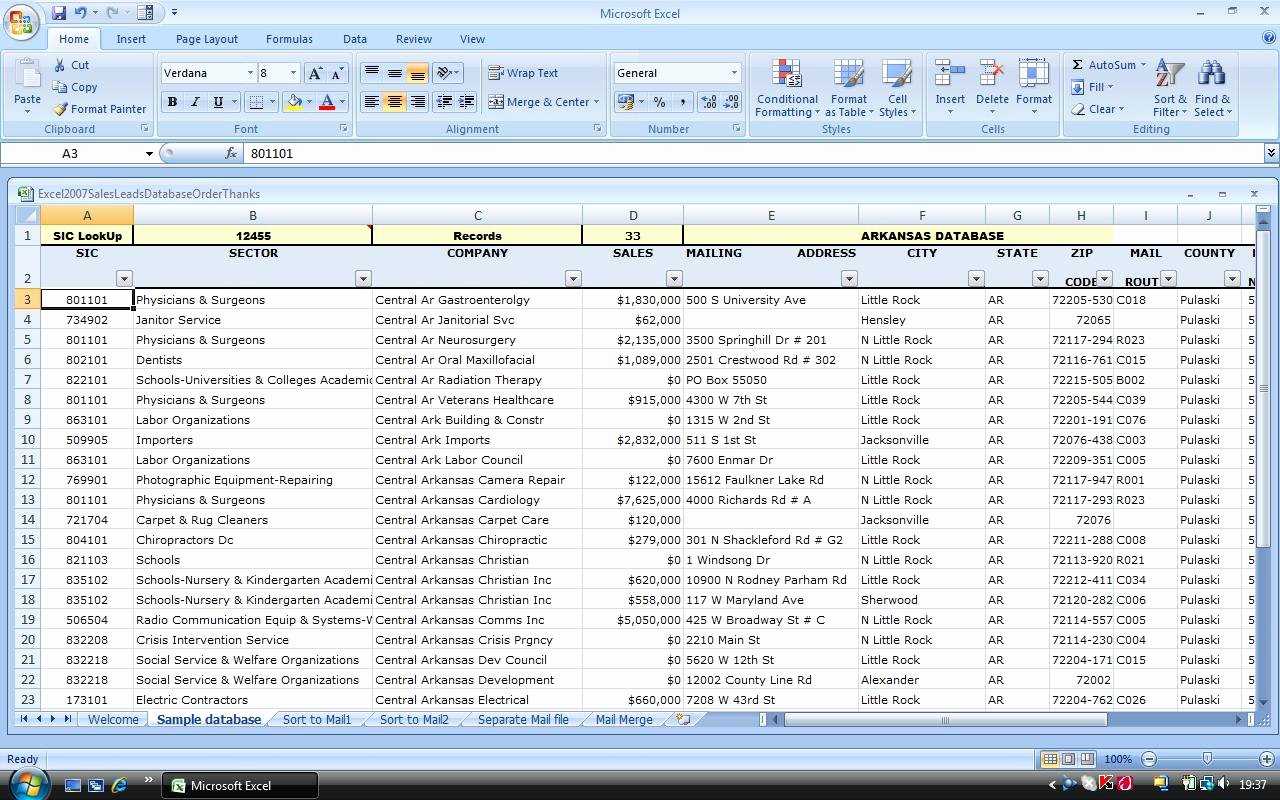
Task: Open the COMPANY column filter dropdown
Action: [x=573, y=279]
